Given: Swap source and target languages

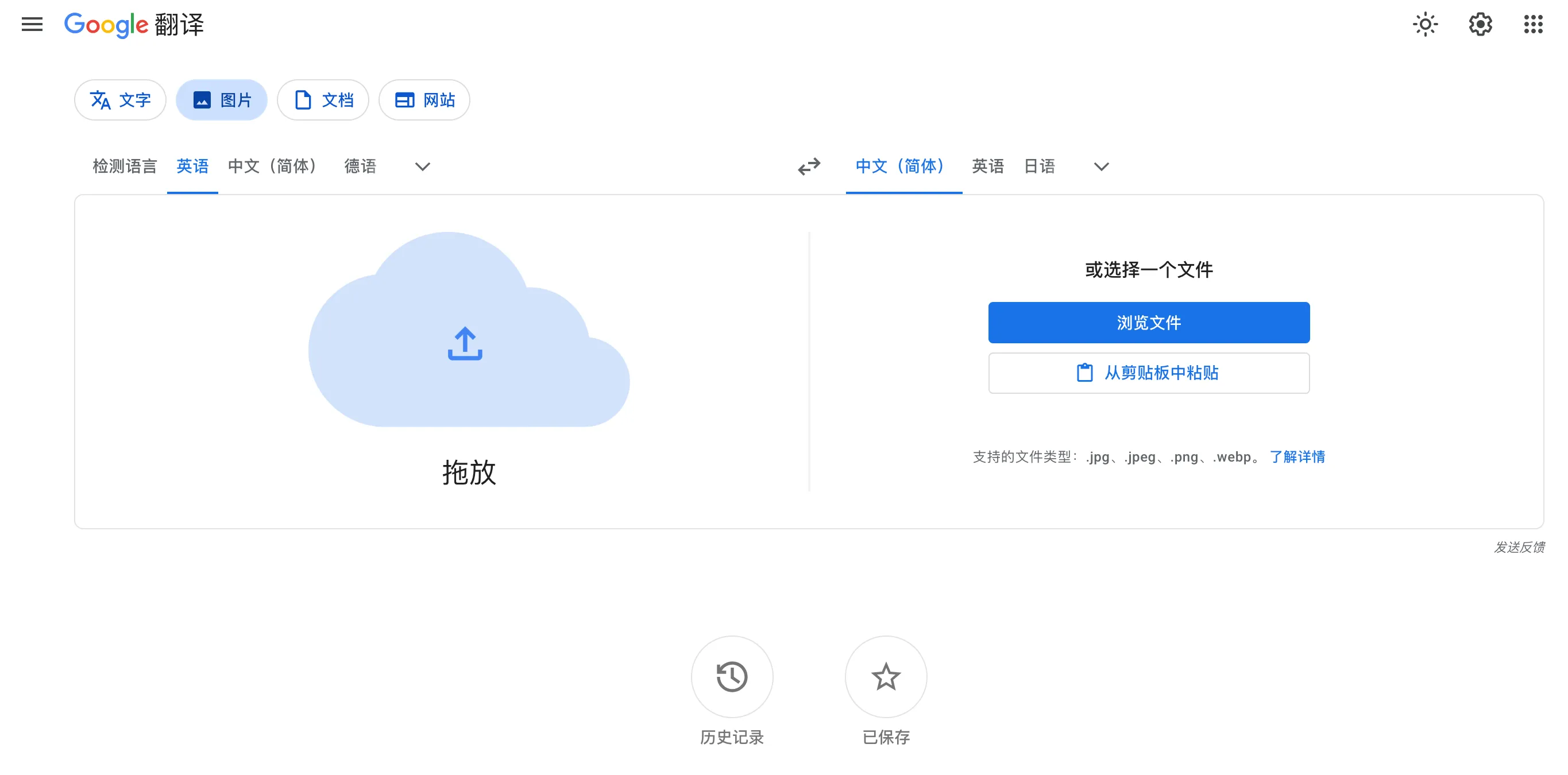Looking at the screenshot, I should 809,166.
